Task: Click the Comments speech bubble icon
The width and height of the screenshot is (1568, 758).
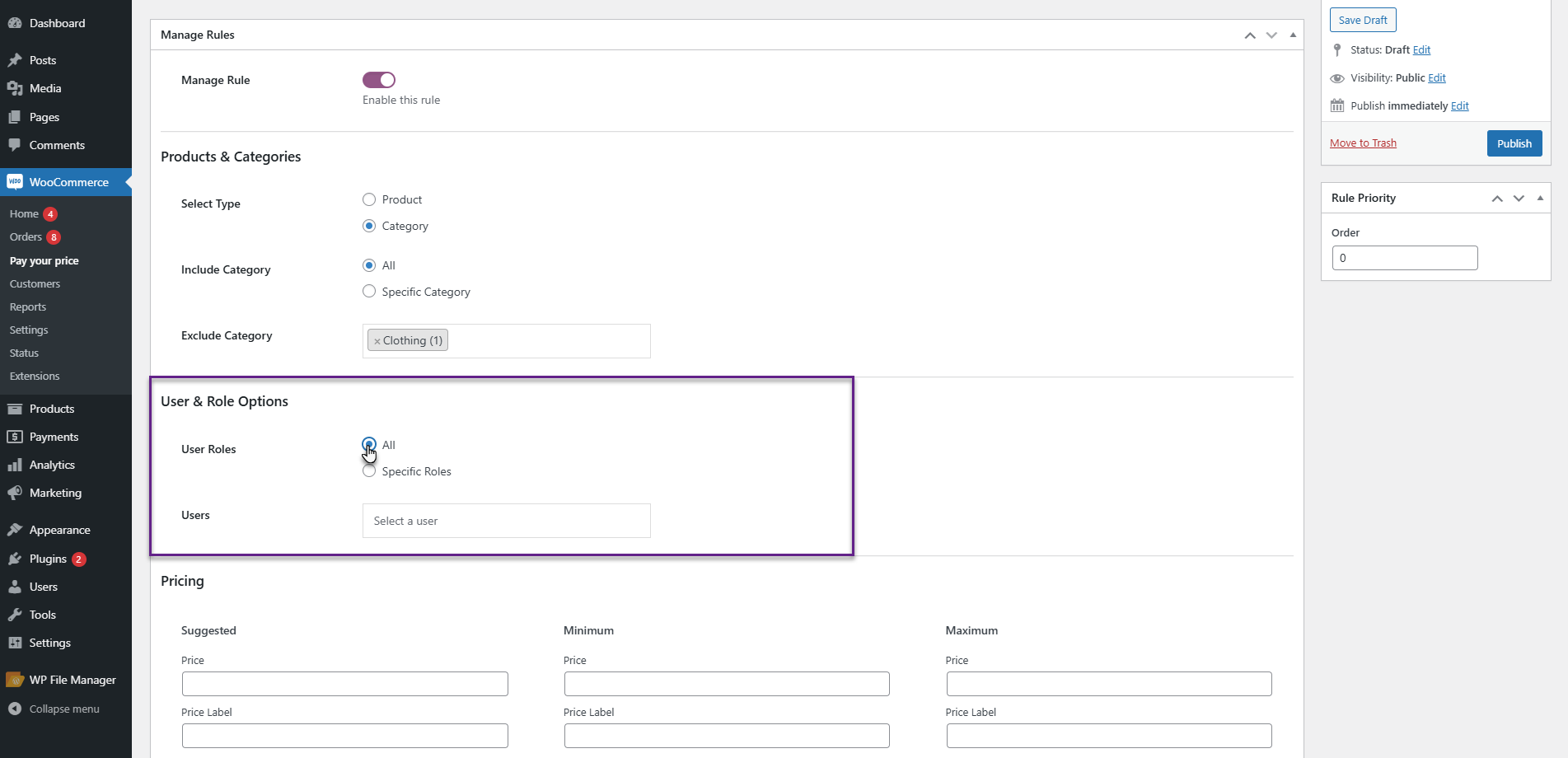Action: 15,145
